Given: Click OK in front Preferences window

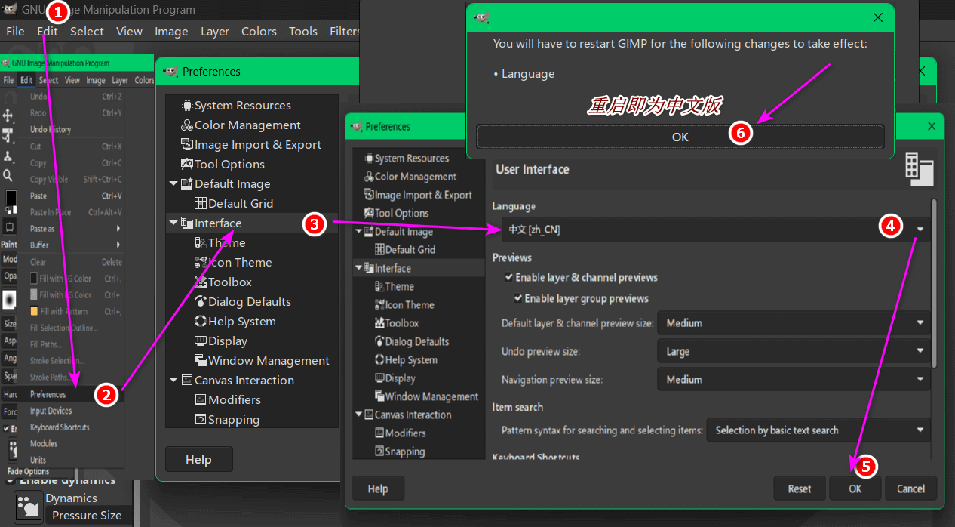Looking at the screenshot, I should pyautogui.click(x=855, y=489).
